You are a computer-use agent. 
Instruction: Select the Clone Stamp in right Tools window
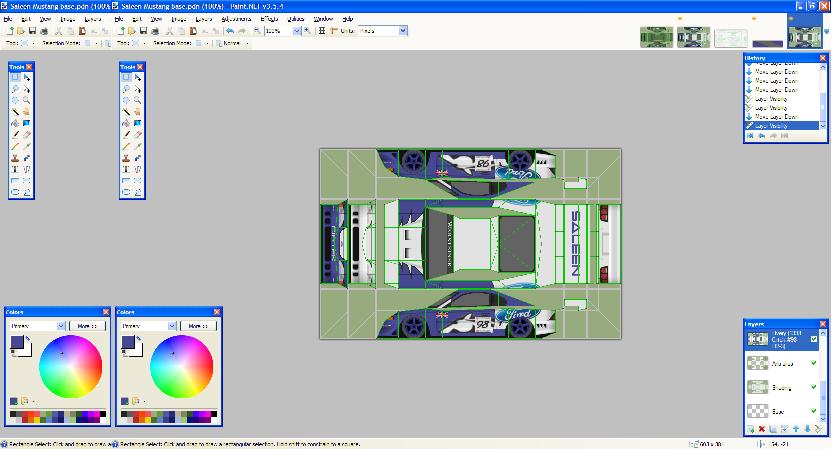click(x=126, y=158)
